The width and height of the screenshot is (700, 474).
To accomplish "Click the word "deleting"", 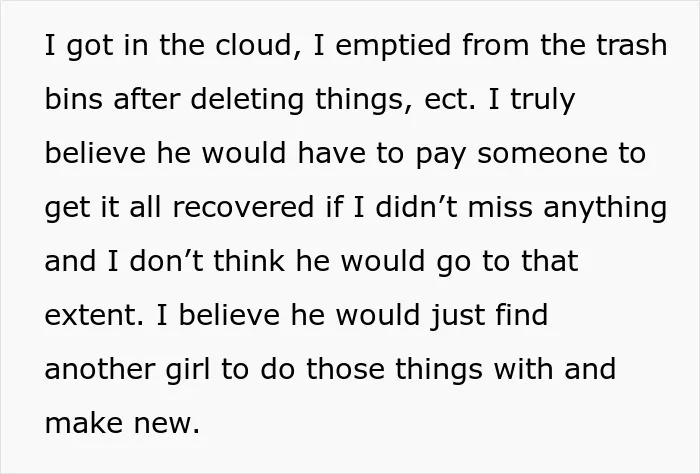I will click(x=247, y=100).
